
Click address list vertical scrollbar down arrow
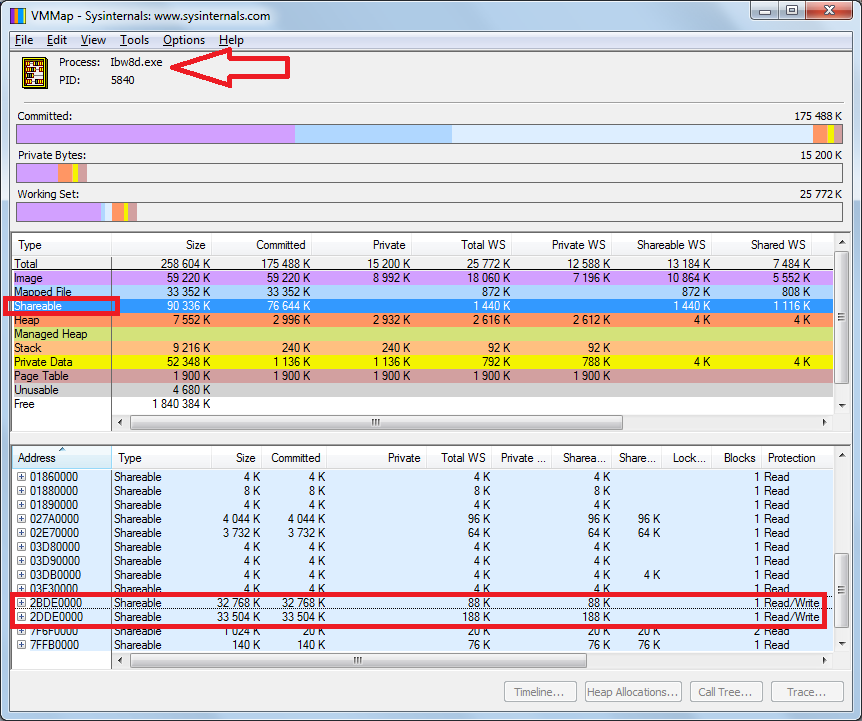[x=841, y=644]
